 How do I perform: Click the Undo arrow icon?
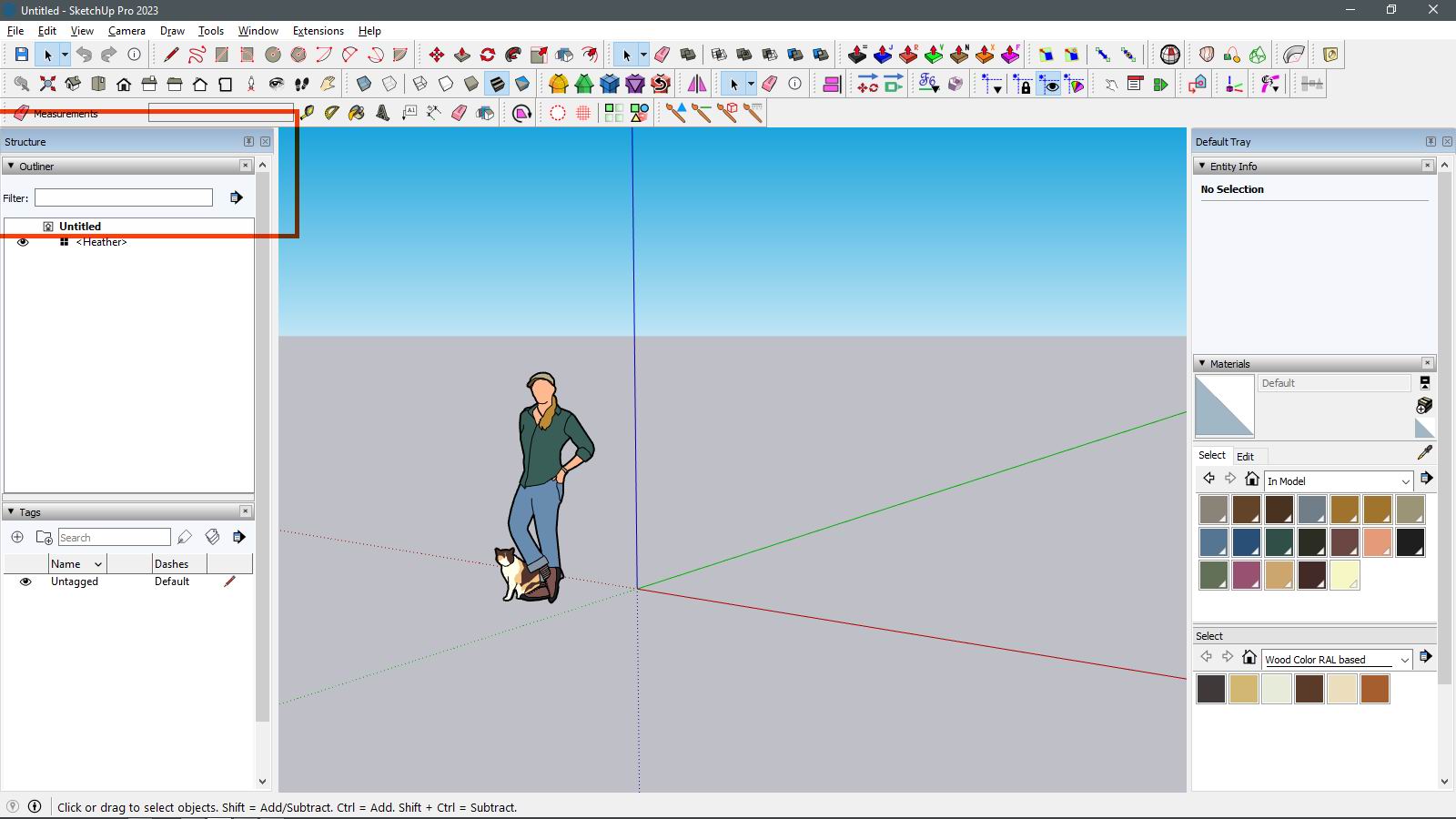[x=84, y=55]
